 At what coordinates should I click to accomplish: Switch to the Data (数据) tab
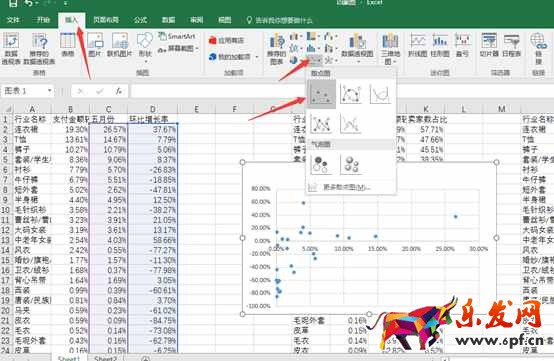(x=169, y=20)
